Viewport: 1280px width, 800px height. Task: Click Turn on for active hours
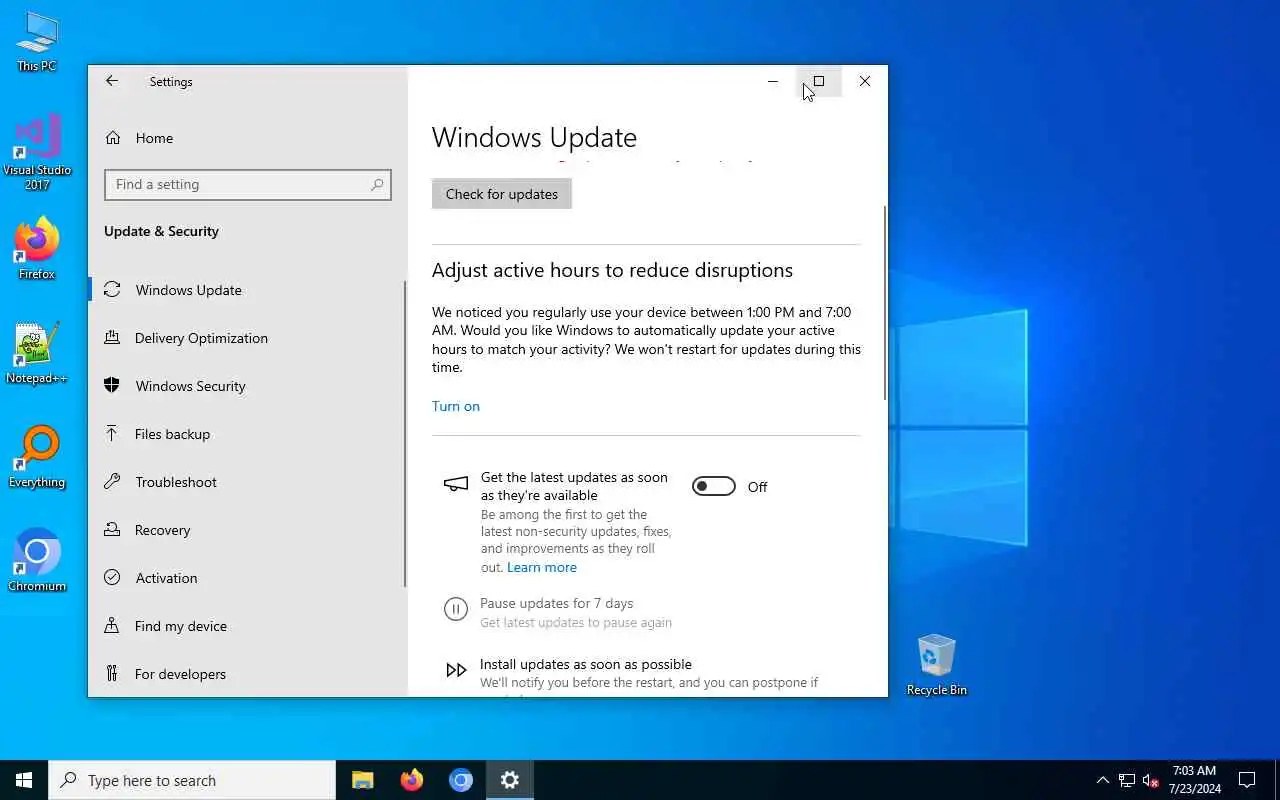tap(456, 406)
